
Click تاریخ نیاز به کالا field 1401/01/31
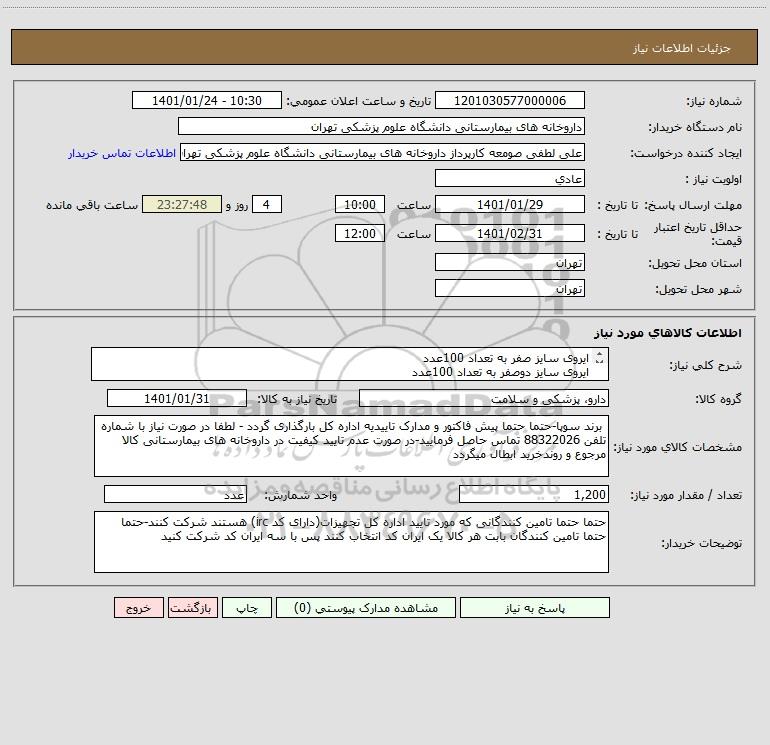coord(177,398)
